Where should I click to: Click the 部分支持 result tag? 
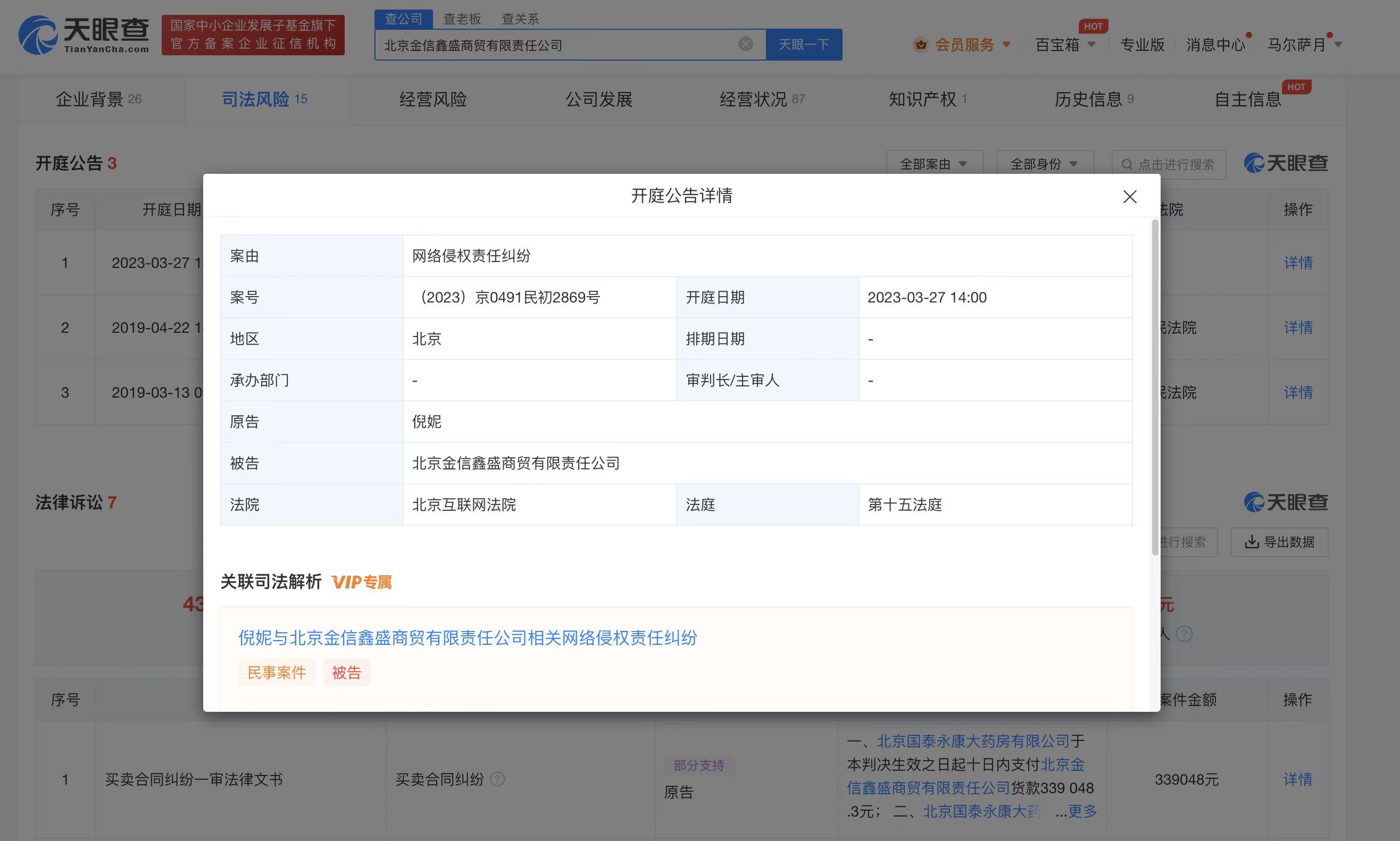click(x=698, y=765)
